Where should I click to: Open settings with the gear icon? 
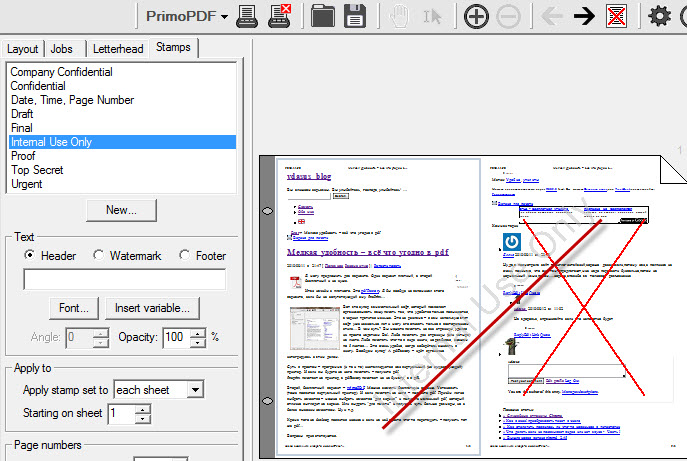tap(660, 16)
